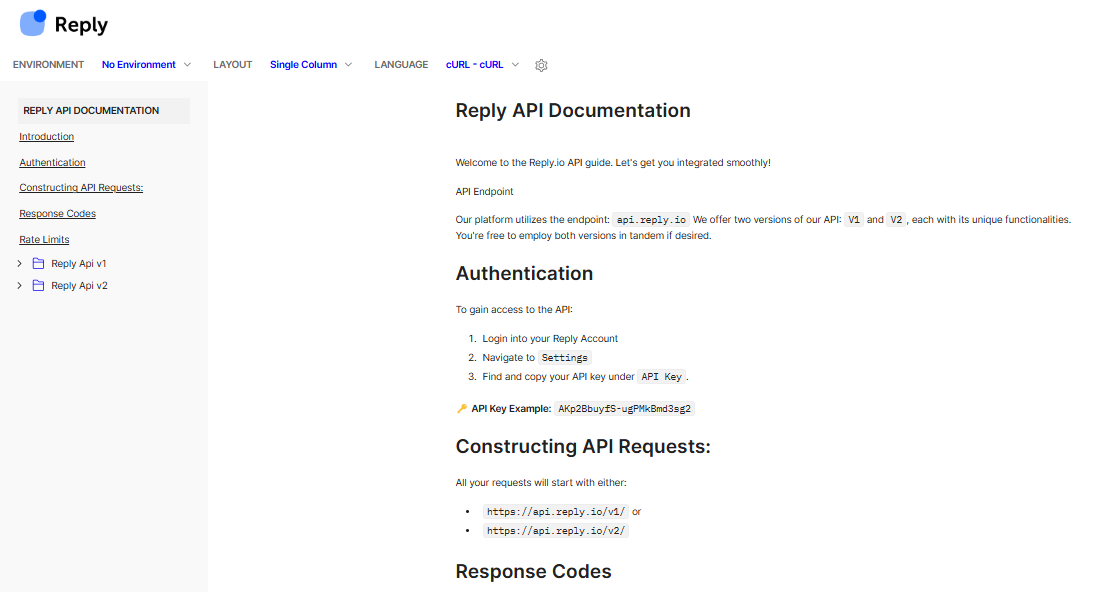Select the Reply Api v1 tree item
The width and height of the screenshot is (1095, 592).
(x=79, y=263)
